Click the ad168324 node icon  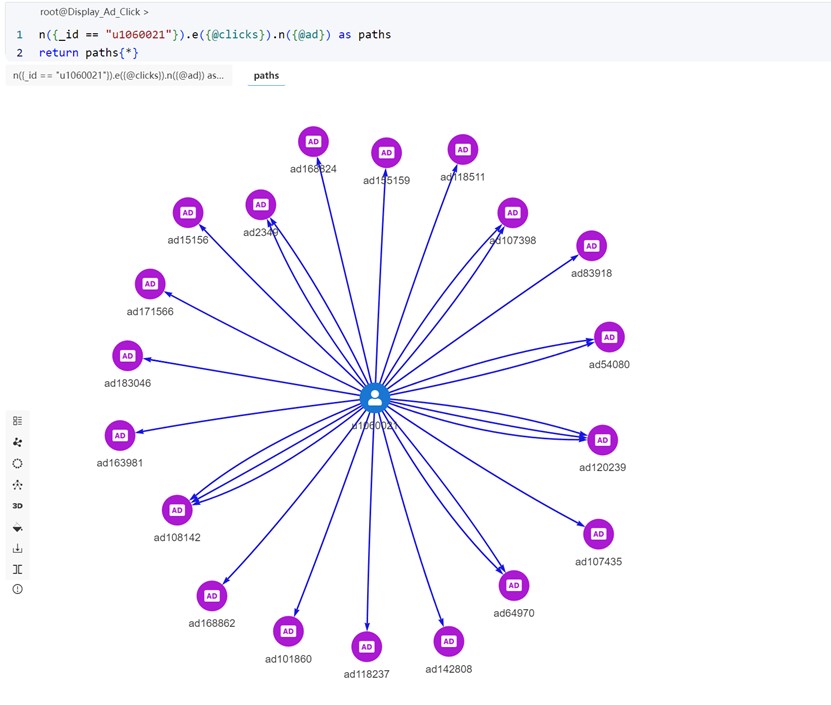[313, 142]
